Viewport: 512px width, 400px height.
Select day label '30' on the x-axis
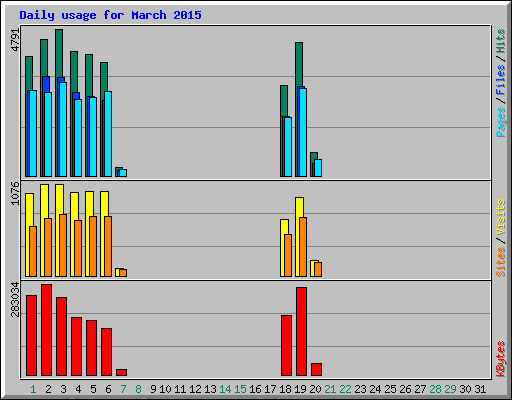(465, 389)
